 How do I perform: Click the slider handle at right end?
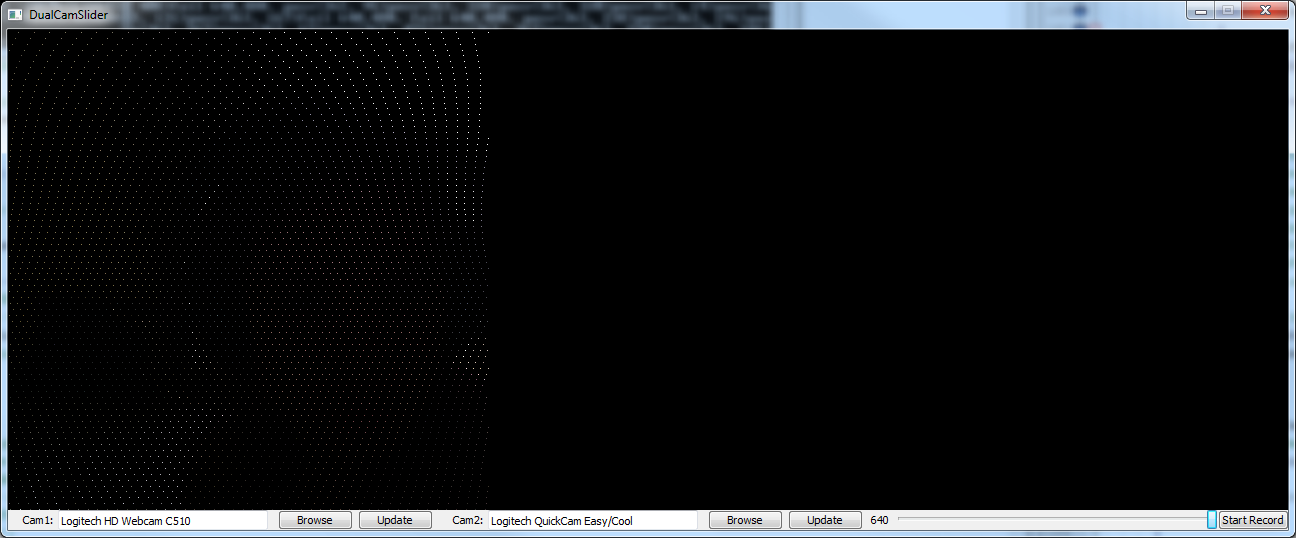1212,520
